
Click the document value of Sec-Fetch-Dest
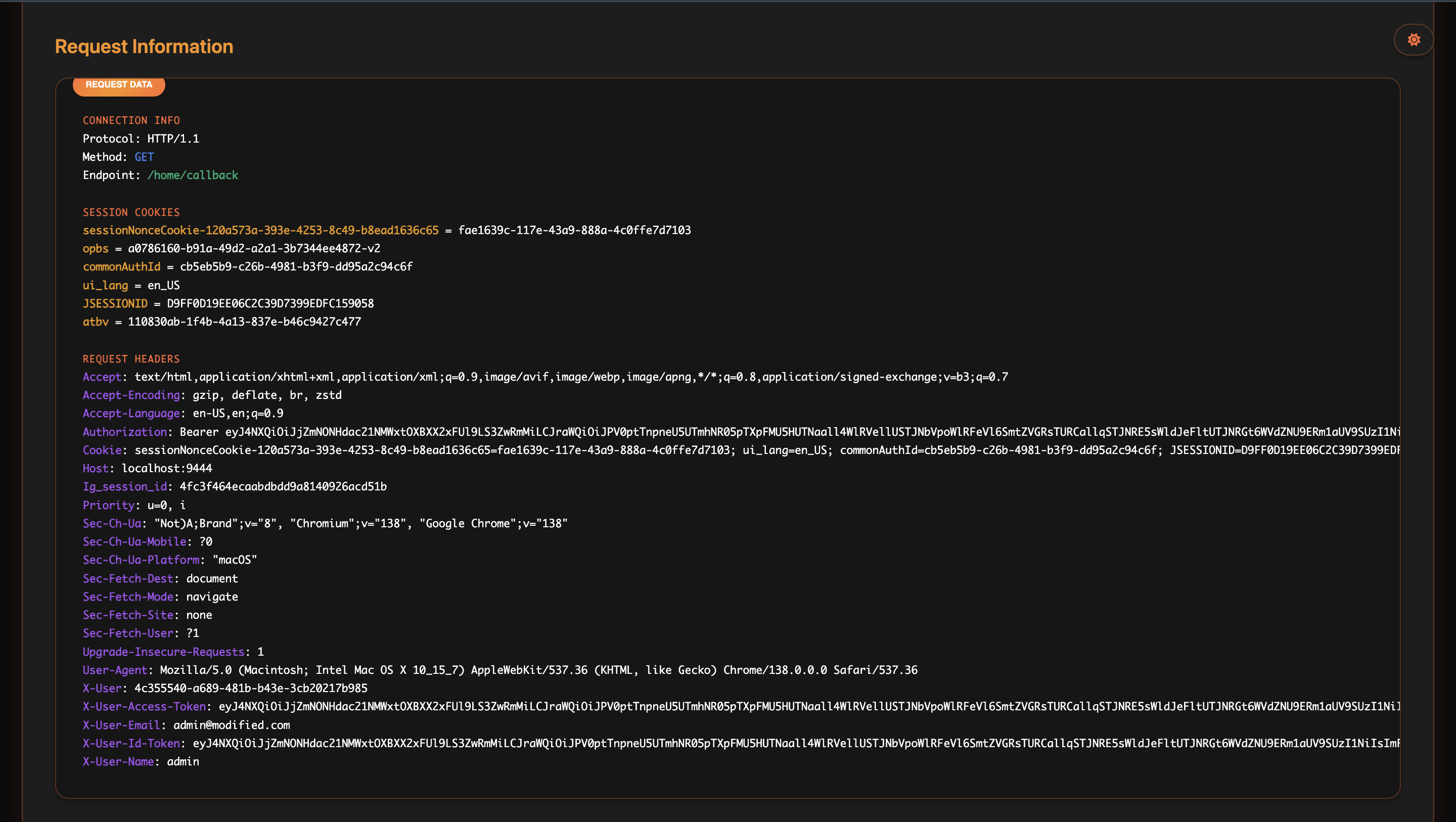click(212, 578)
